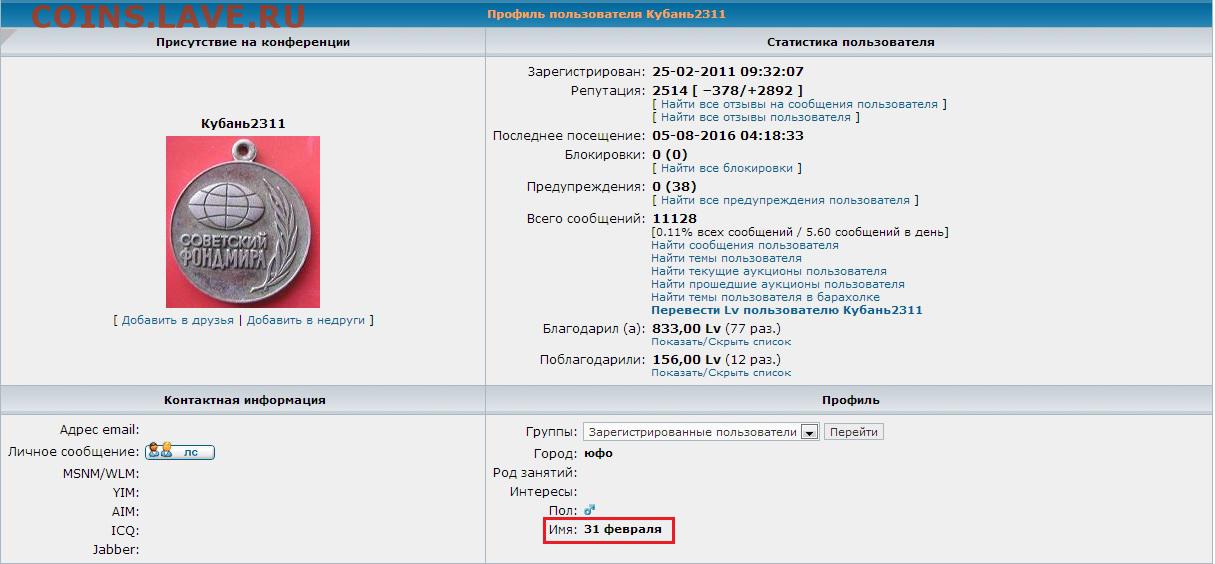Image resolution: width=1215 pixels, height=564 pixels.
Task: Click the messages-per-day statistics line
Action: 800,232
